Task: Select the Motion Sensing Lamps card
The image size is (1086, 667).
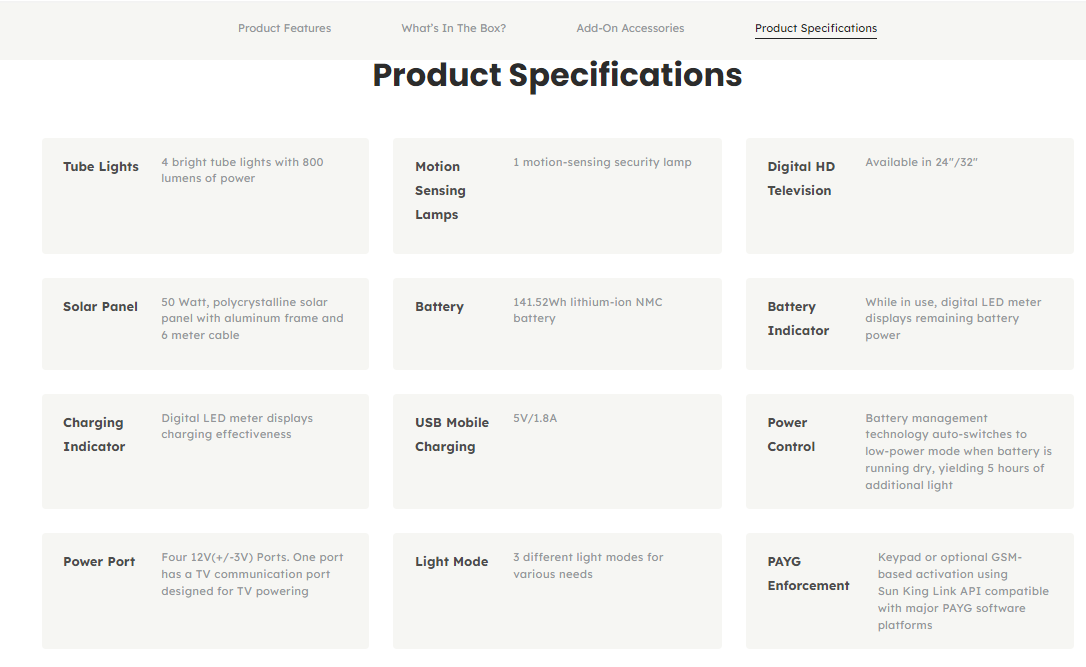Action: pos(557,196)
